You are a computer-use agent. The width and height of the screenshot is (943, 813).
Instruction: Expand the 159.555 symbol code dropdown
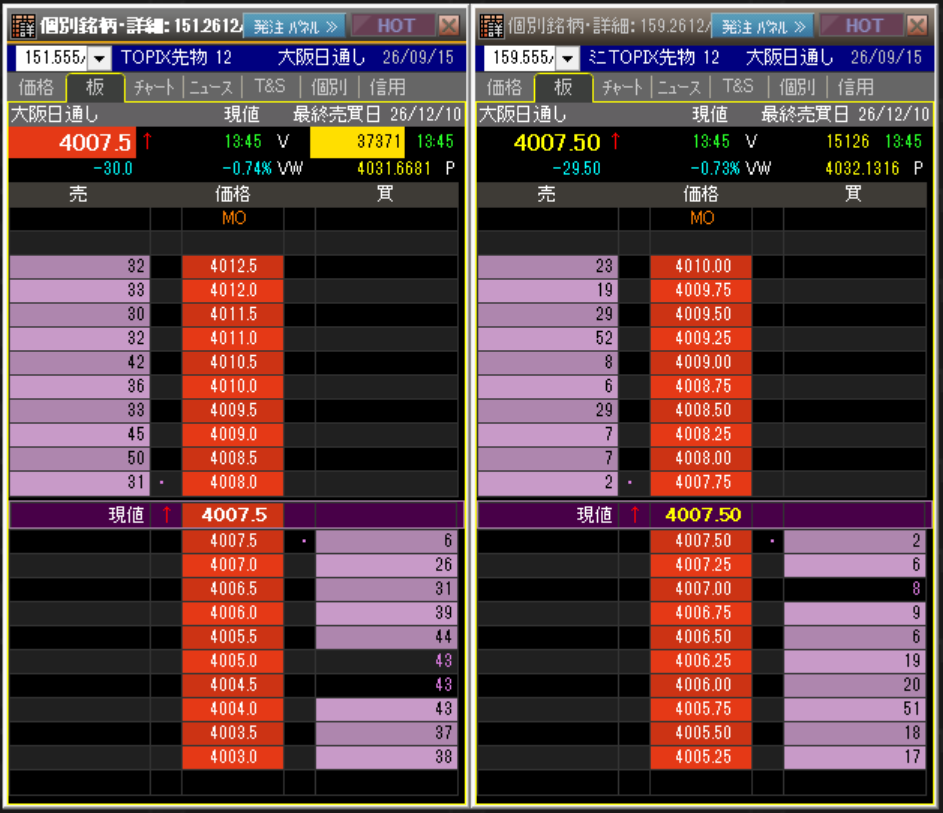[x=568, y=58]
